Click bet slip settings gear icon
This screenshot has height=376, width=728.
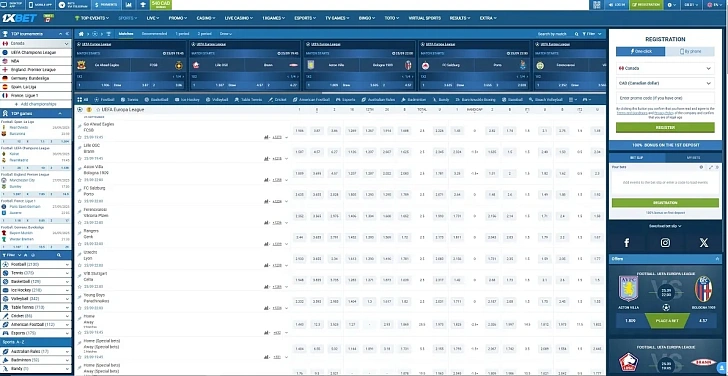point(701,167)
